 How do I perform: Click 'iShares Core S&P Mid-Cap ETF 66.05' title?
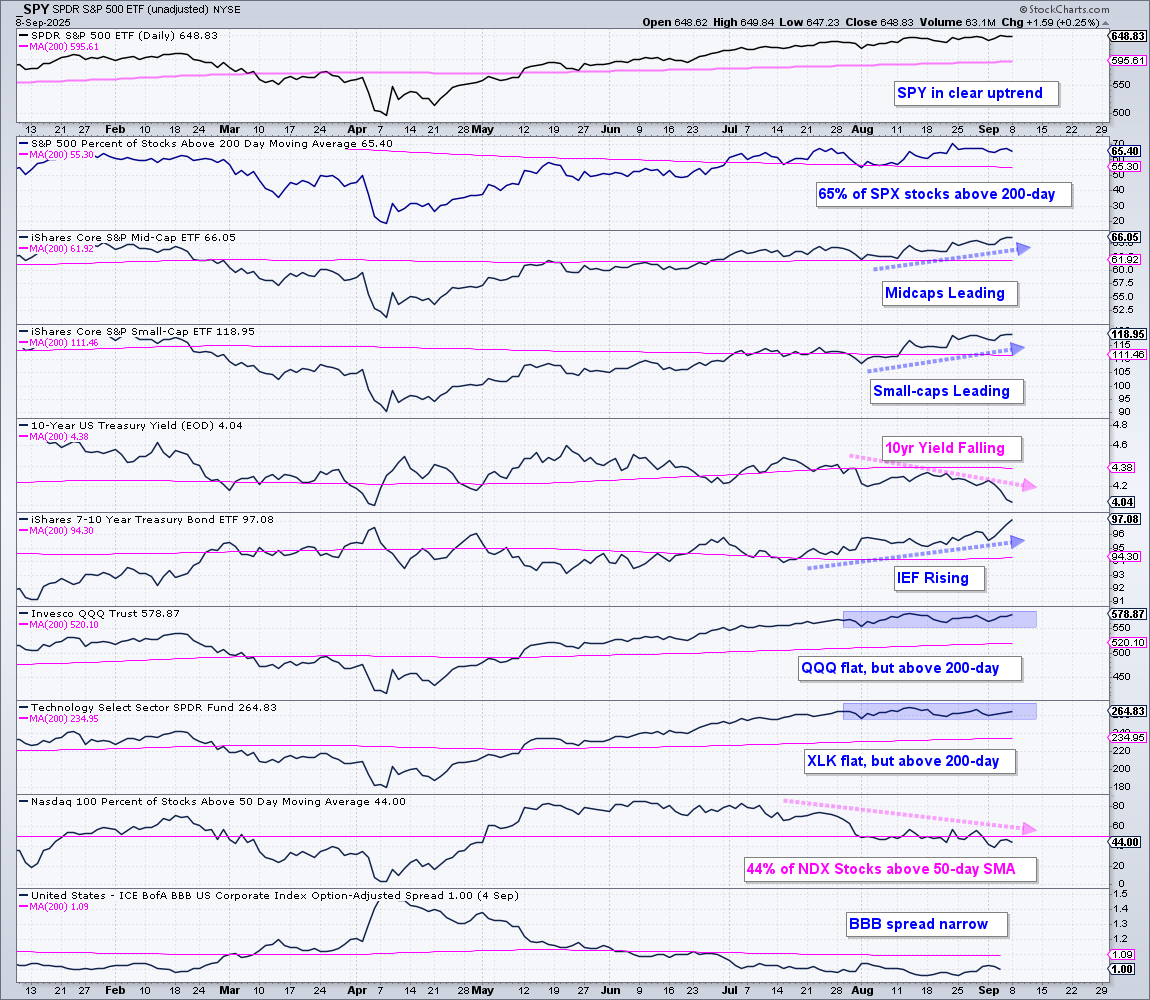tap(133, 238)
